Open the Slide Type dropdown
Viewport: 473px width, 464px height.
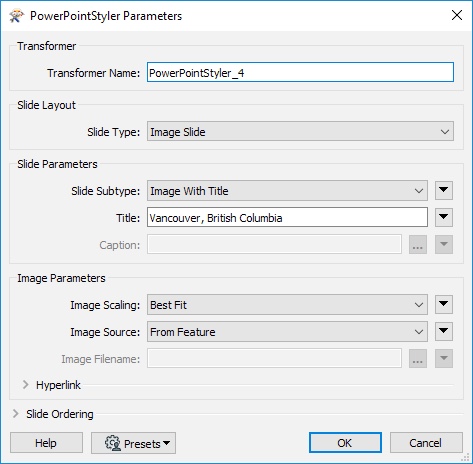click(x=300, y=131)
